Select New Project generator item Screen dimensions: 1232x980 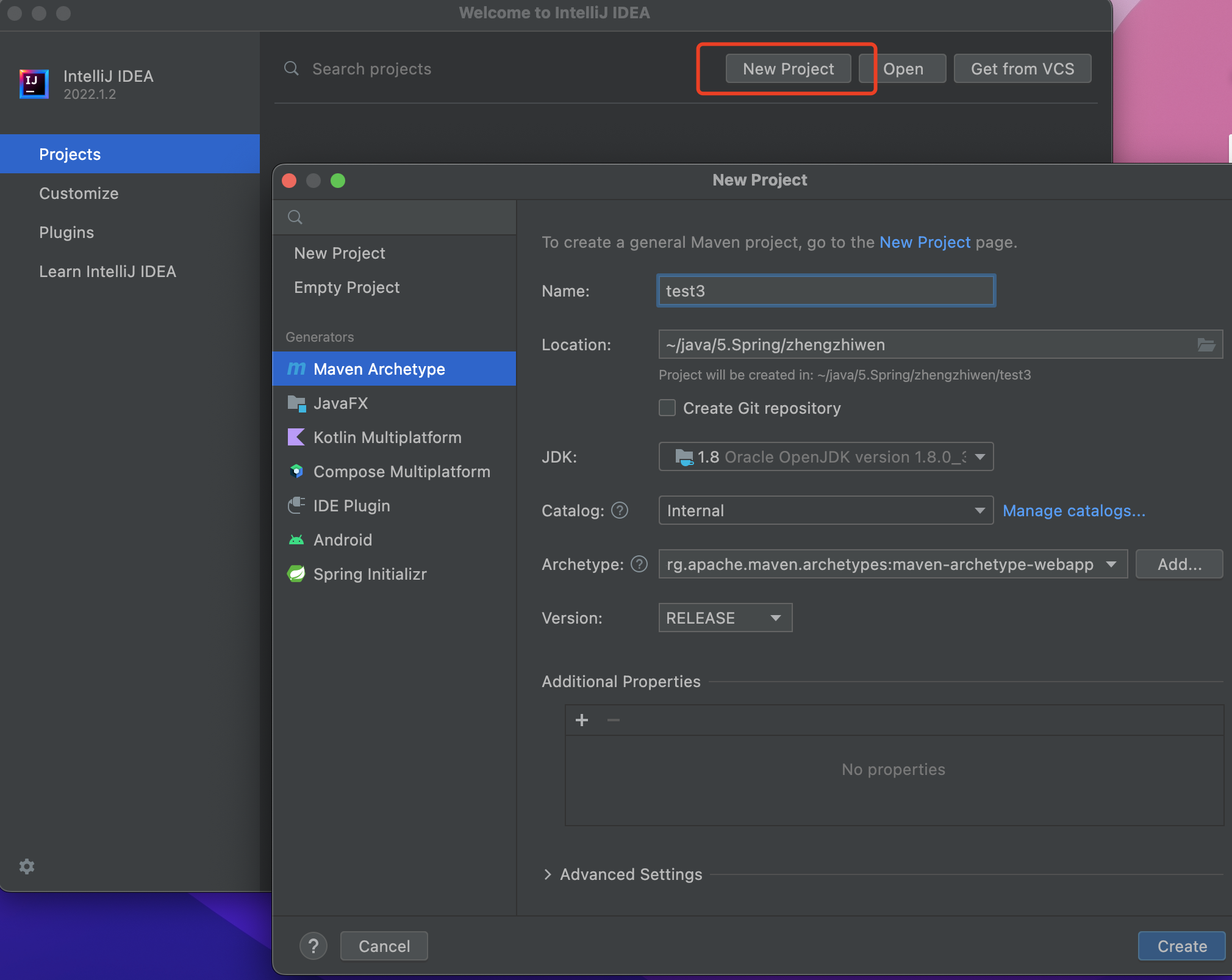point(394,253)
